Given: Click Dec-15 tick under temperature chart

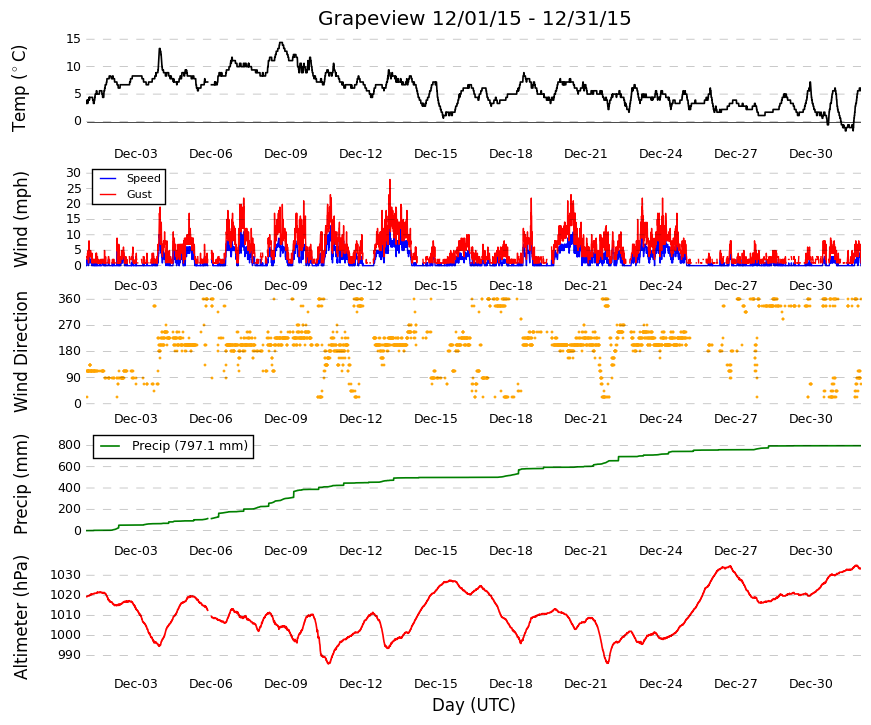Looking at the screenshot, I should 436,154.
